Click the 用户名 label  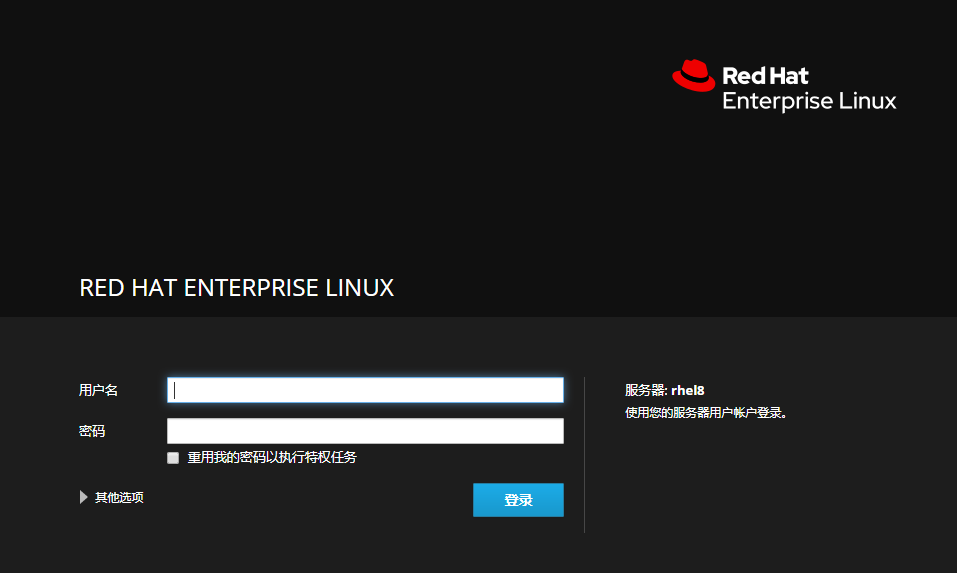click(x=98, y=391)
